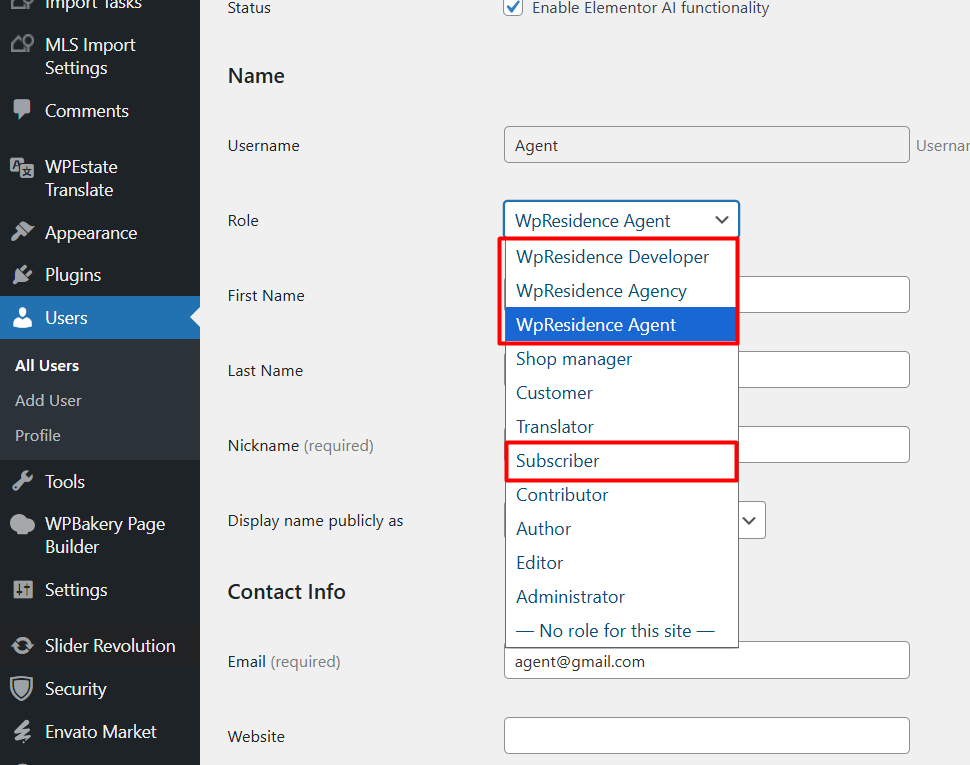Click the First Name input field

point(823,294)
